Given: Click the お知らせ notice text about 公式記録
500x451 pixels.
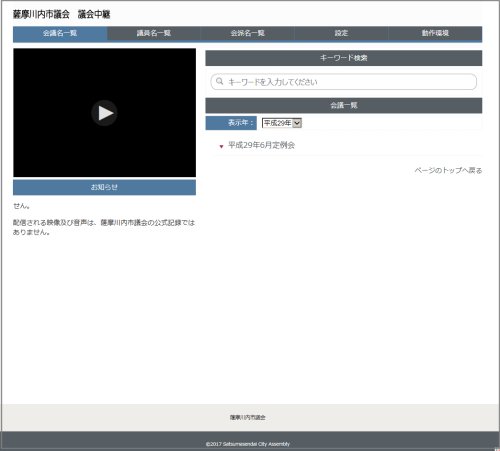Looking at the screenshot, I should (x=104, y=227).
